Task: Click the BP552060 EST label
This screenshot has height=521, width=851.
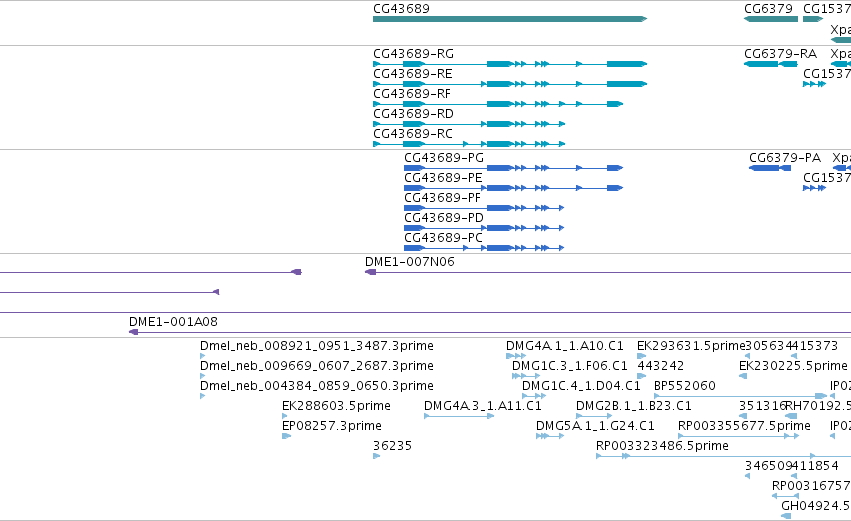Action: point(684,386)
